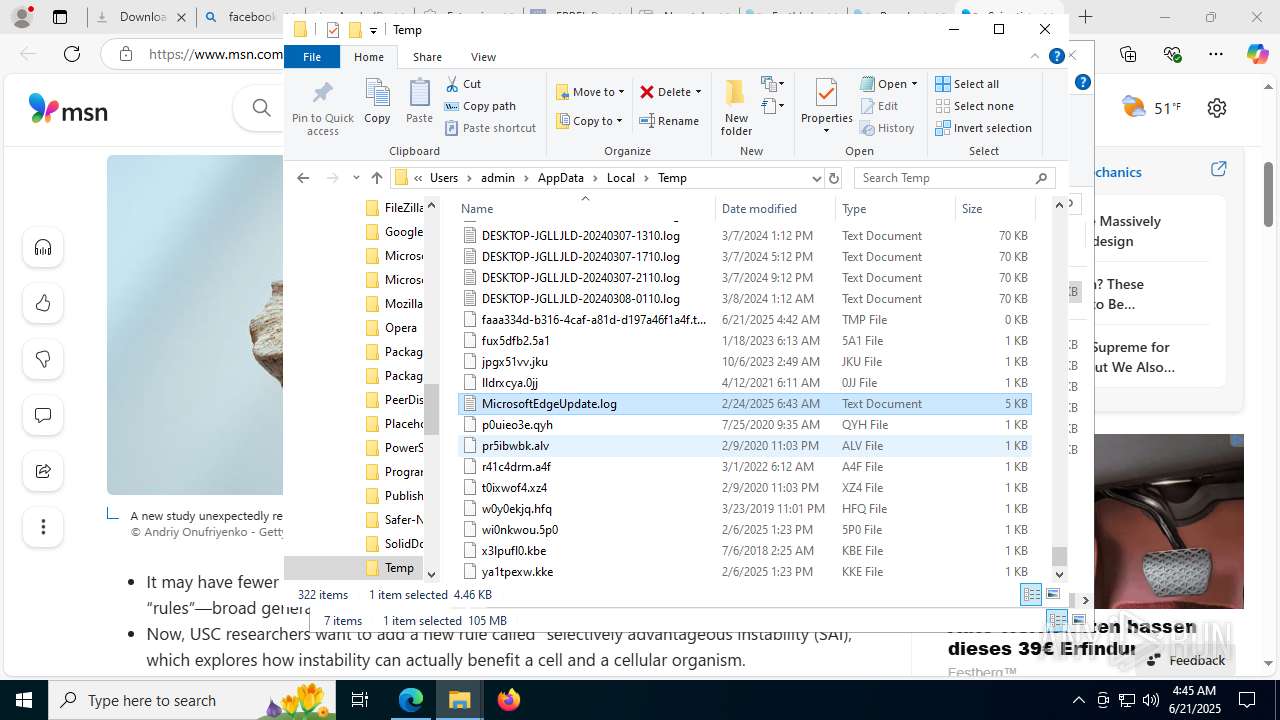Screen dimensions: 1280x720
Task: Click Select none
Action: pos(974,106)
